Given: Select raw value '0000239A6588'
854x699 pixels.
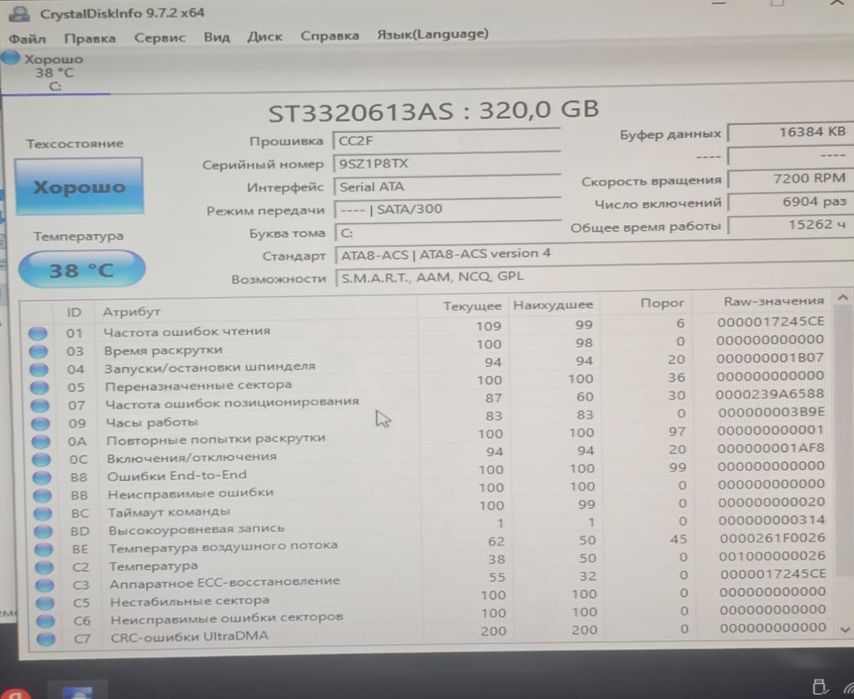Looking at the screenshot, I should (770, 394).
